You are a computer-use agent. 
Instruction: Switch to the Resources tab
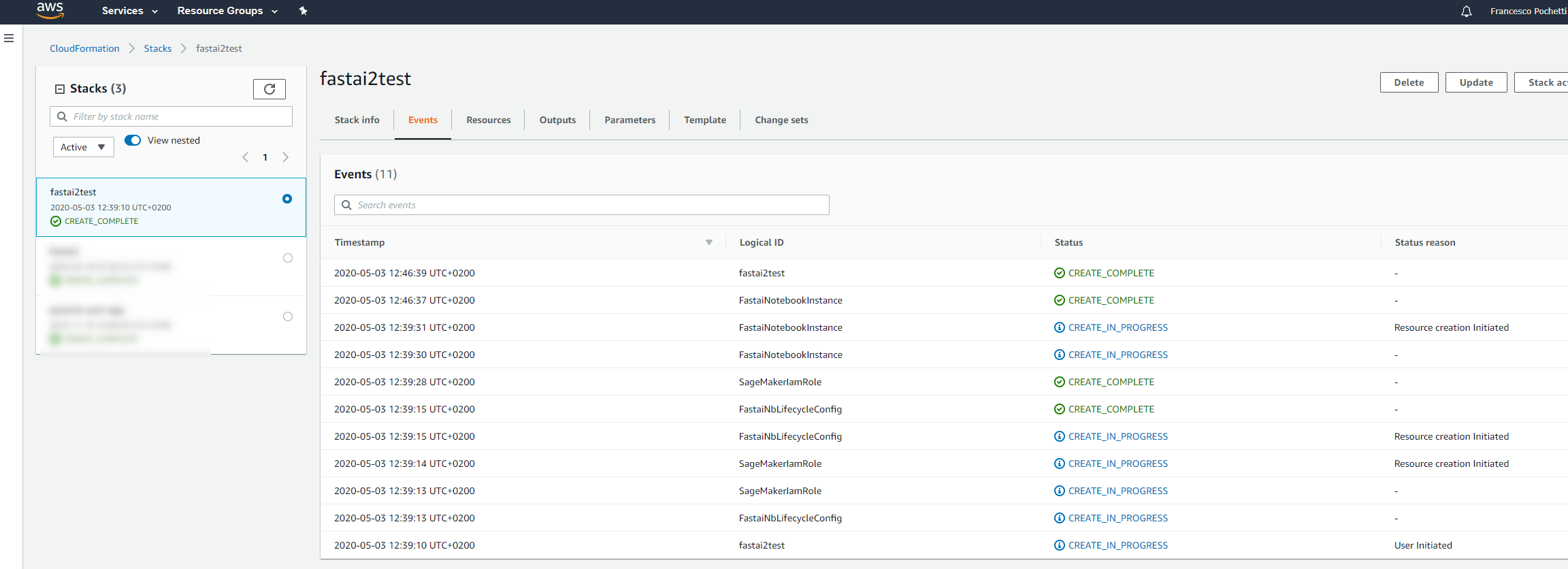tap(488, 120)
